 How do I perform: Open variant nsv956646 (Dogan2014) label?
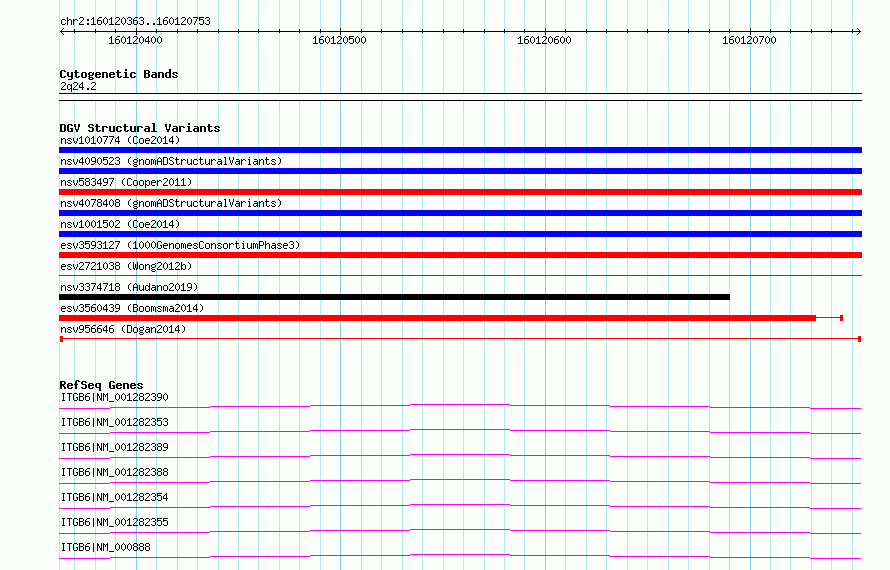(x=123, y=329)
